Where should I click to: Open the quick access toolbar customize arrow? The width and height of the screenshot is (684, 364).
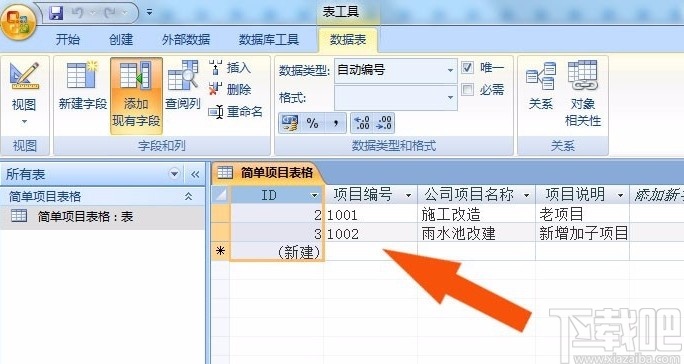click(149, 12)
